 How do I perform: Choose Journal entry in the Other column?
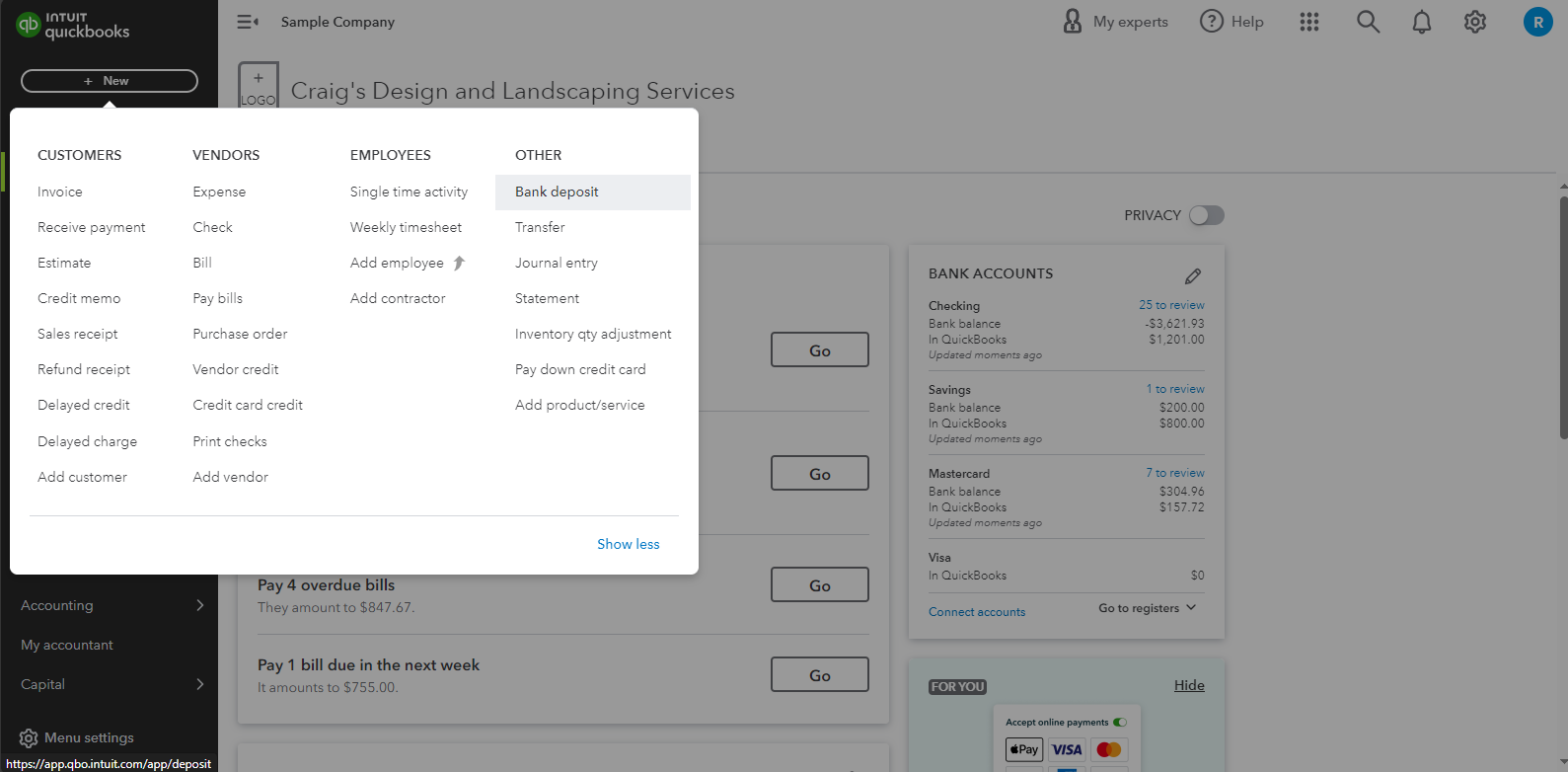[x=557, y=263]
